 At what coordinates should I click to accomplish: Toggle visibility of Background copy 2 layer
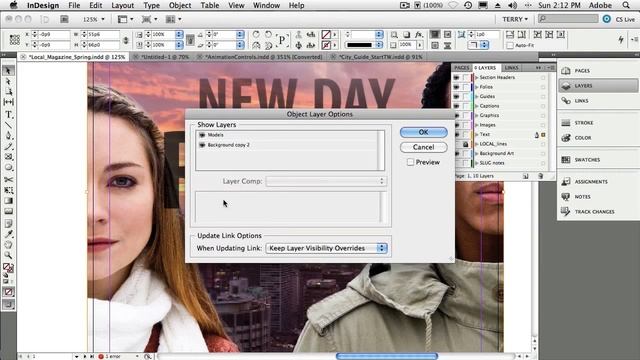tap(202, 145)
